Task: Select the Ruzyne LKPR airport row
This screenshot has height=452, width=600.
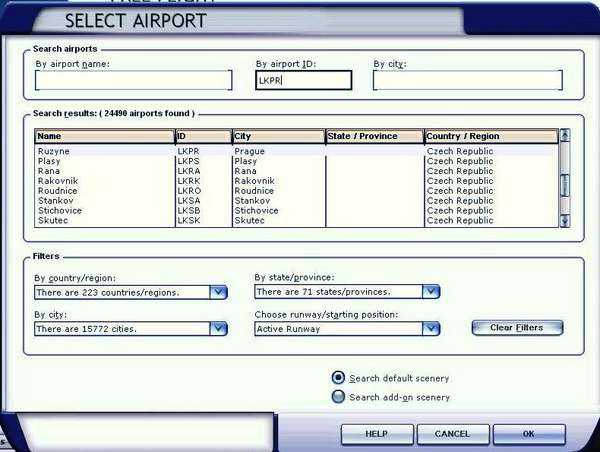Action: tap(104, 151)
